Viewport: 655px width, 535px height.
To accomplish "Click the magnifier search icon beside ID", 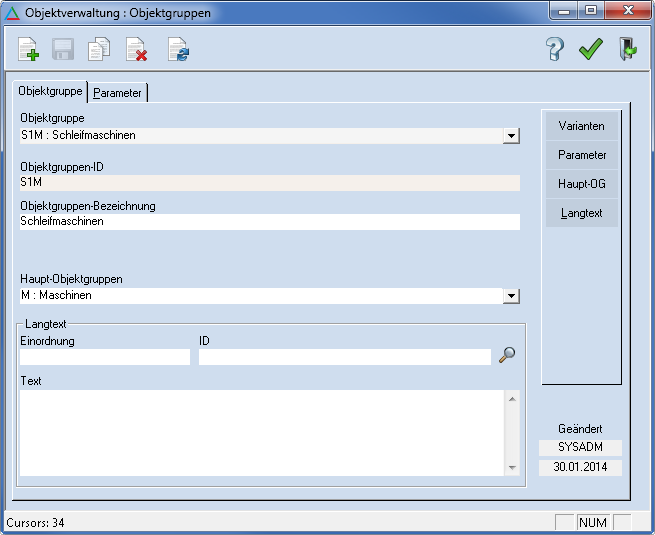I will pos(507,355).
